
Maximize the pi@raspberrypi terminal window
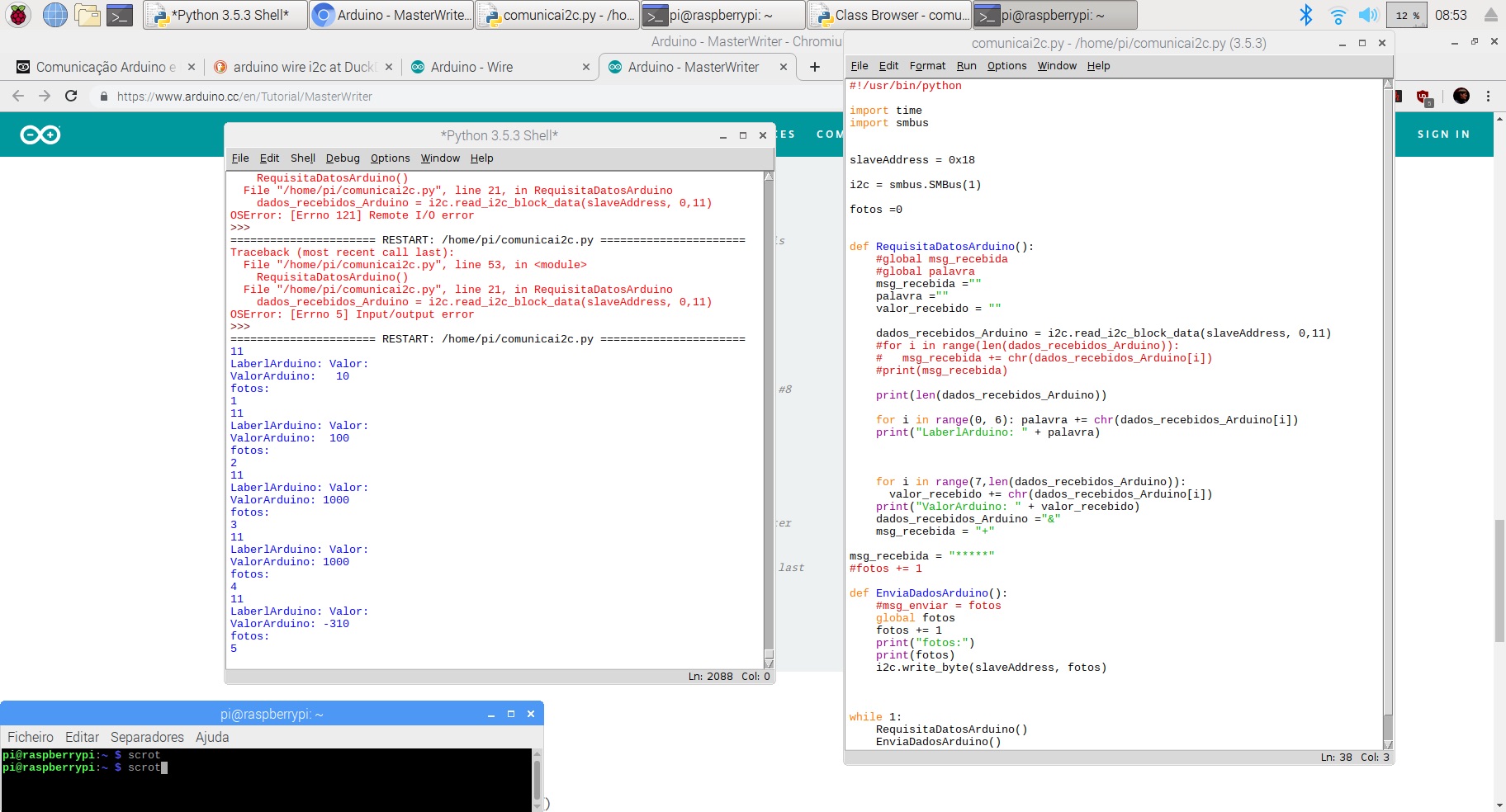(511, 714)
